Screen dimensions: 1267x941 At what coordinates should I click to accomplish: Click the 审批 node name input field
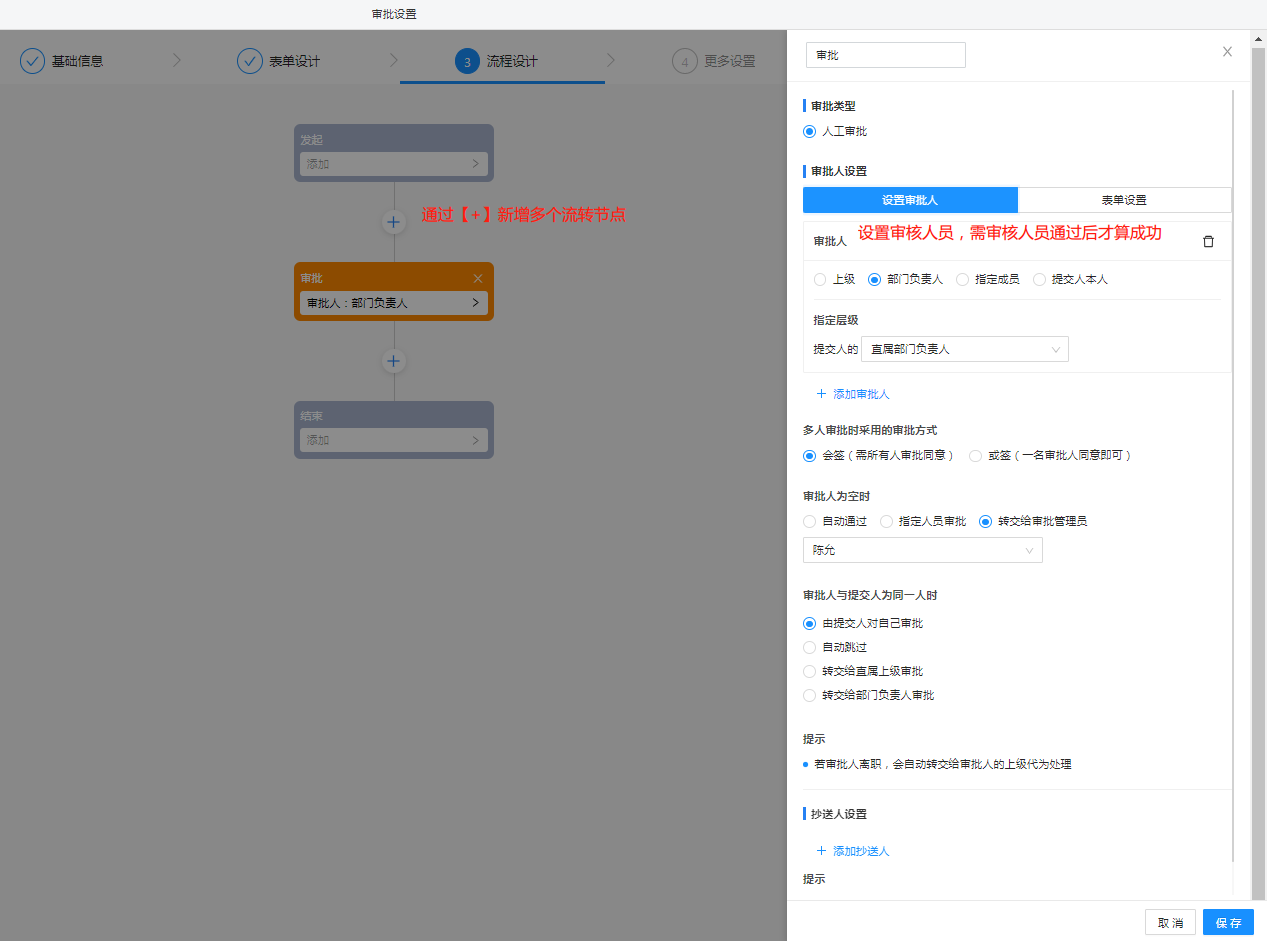[x=885, y=55]
